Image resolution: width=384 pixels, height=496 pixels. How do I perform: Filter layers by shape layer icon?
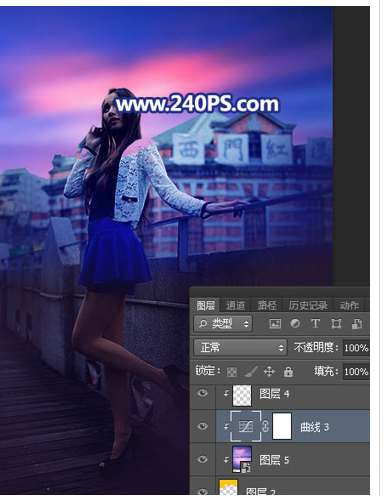pos(336,324)
